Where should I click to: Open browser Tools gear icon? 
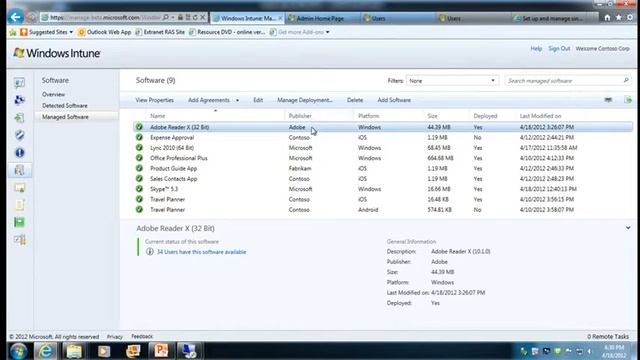(630, 18)
